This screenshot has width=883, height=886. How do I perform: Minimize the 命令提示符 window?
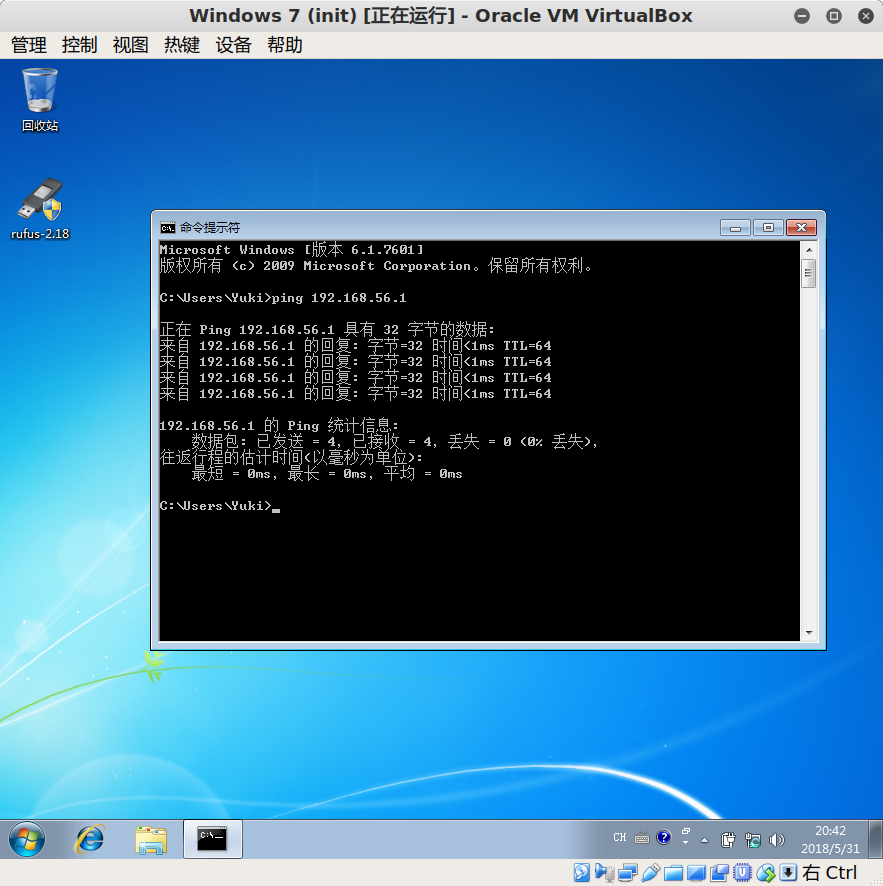click(736, 227)
